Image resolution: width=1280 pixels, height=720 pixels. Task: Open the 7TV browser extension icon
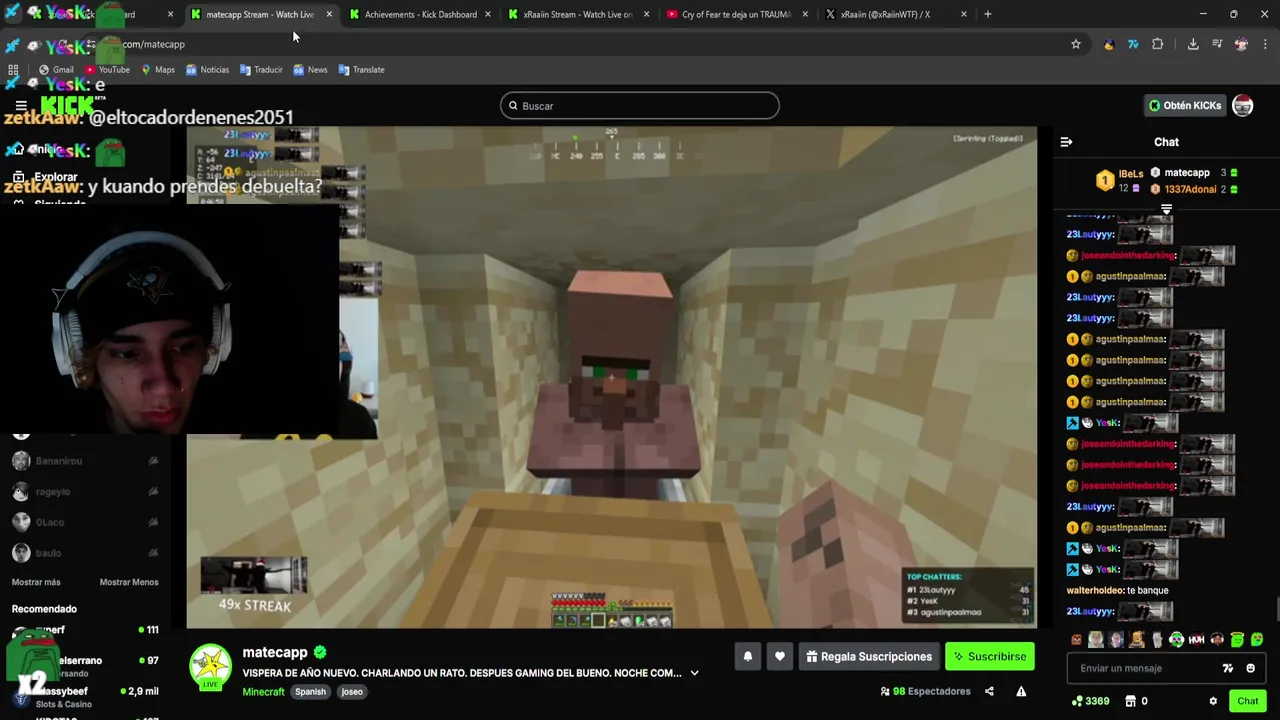tap(1133, 44)
